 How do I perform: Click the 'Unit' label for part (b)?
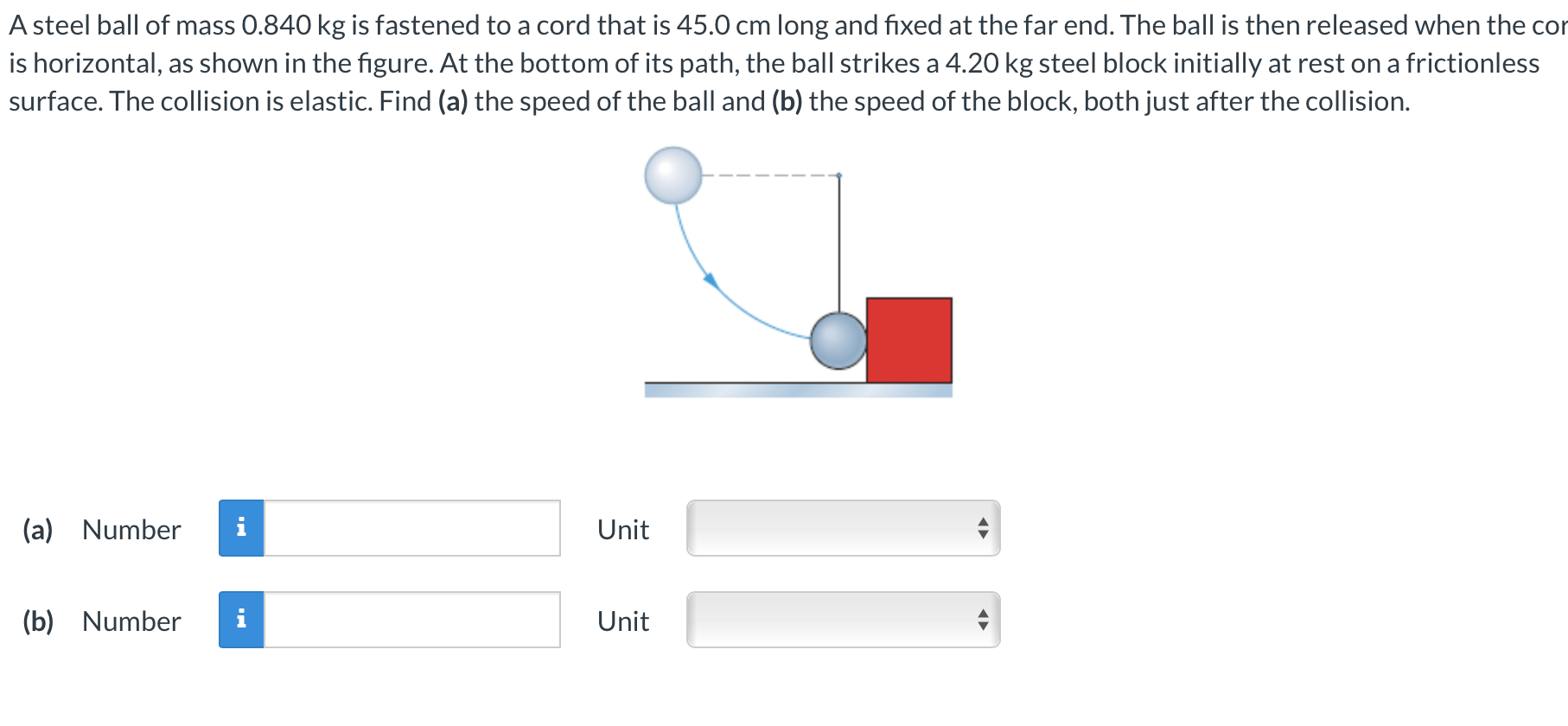pos(621,621)
